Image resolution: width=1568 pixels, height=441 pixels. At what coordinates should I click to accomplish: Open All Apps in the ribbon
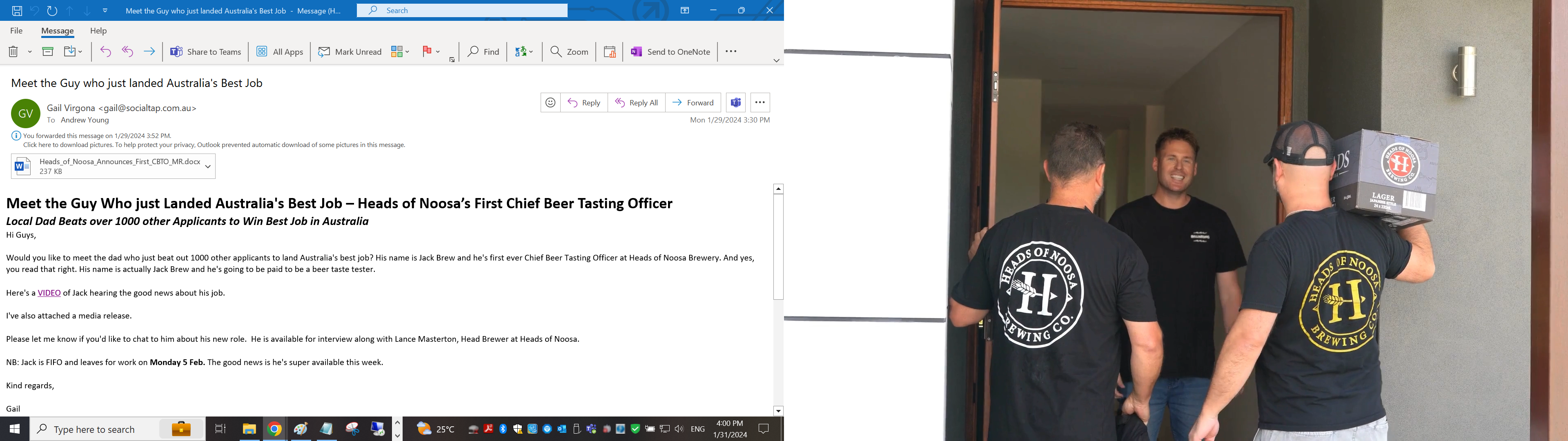tap(279, 52)
